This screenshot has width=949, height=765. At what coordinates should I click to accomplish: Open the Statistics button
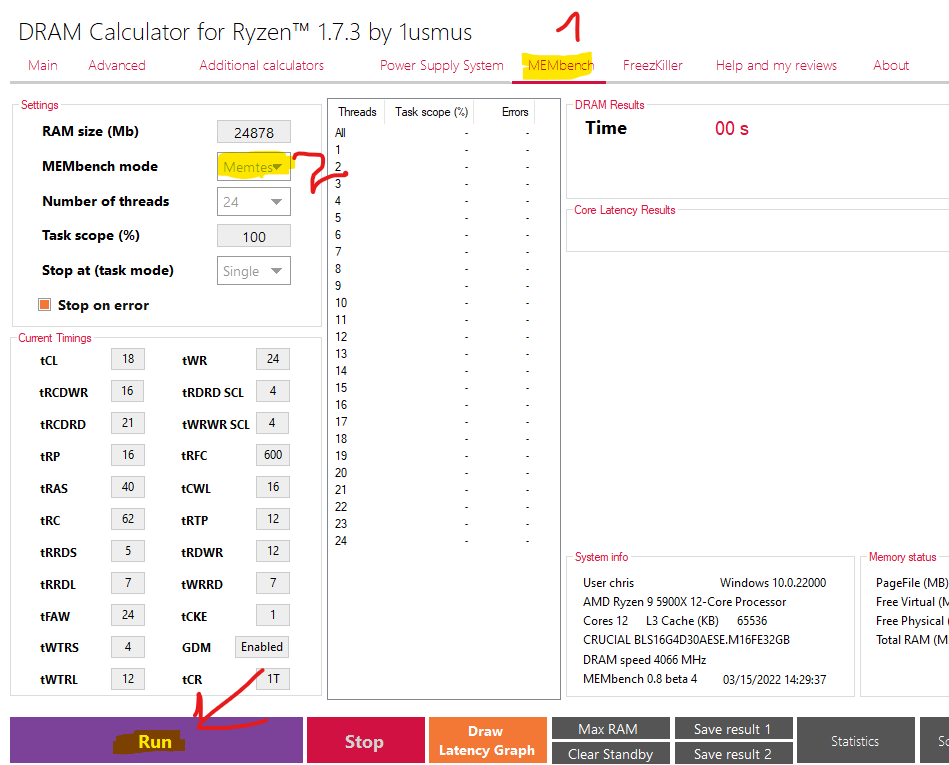pos(856,740)
